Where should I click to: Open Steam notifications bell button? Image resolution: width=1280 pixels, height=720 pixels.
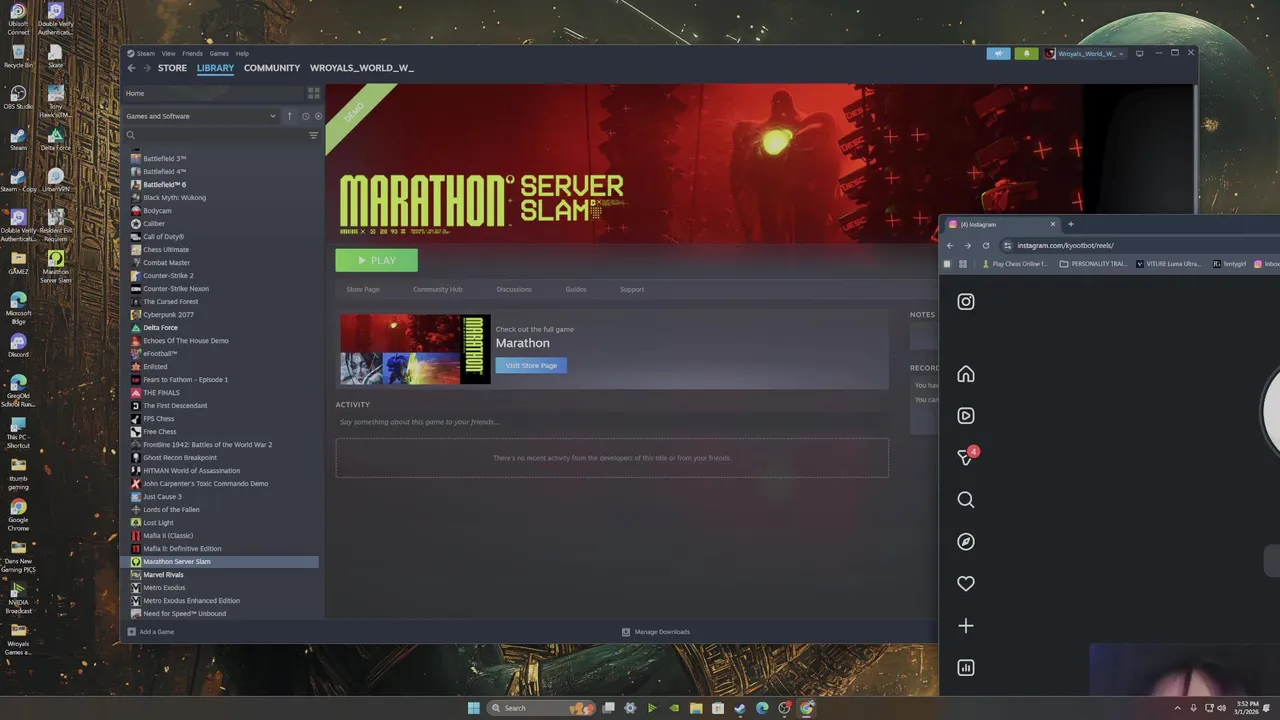pyautogui.click(x=1026, y=53)
